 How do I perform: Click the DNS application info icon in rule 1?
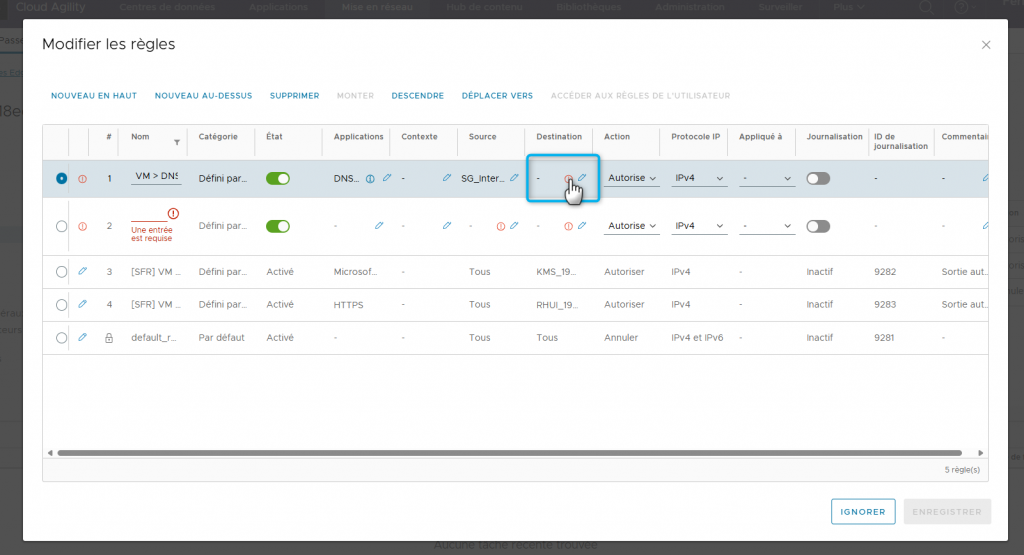[x=370, y=179]
